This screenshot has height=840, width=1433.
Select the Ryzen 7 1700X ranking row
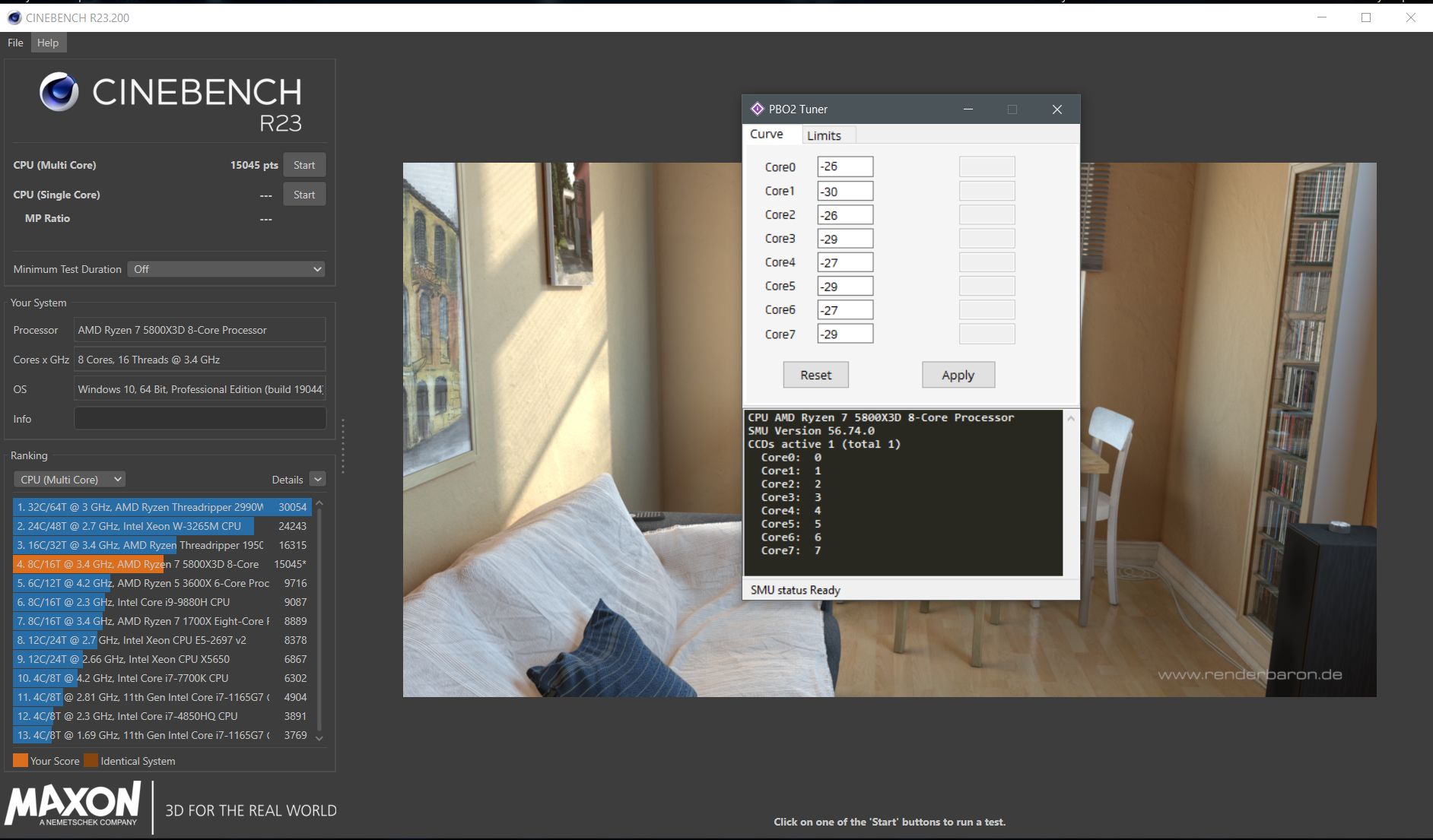coord(162,621)
